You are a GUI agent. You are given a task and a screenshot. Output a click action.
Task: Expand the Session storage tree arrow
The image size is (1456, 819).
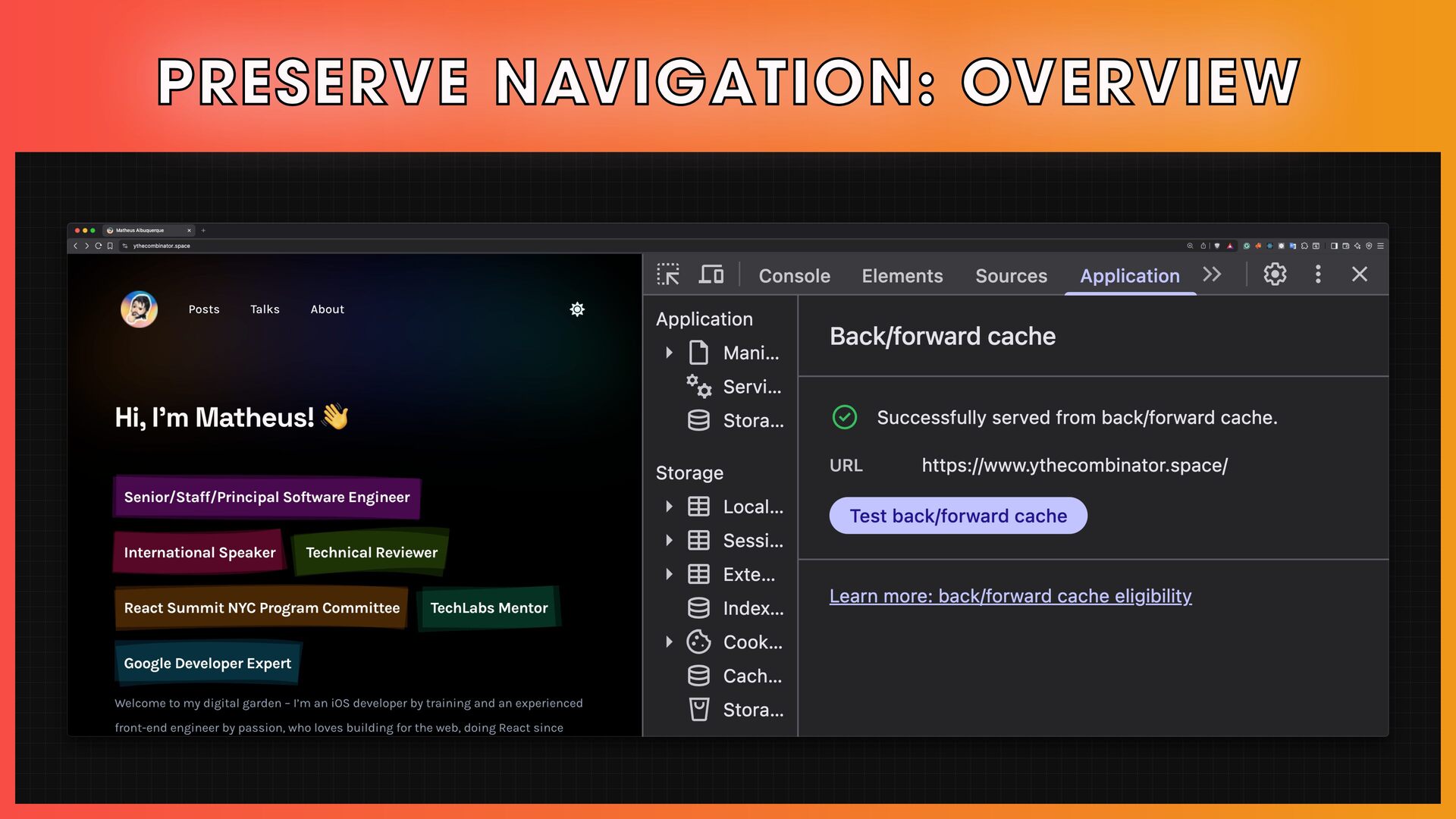tap(669, 541)
